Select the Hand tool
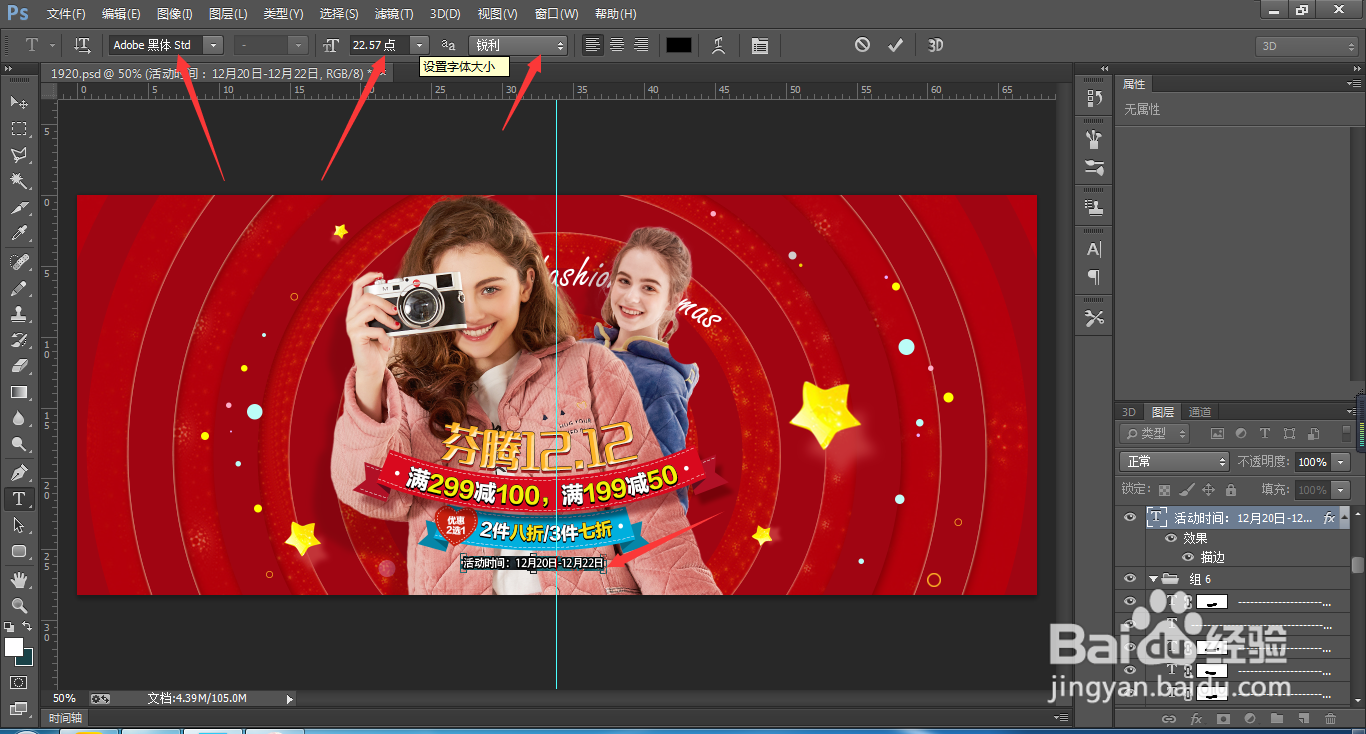1366x734 pixels. click(18, 580)
